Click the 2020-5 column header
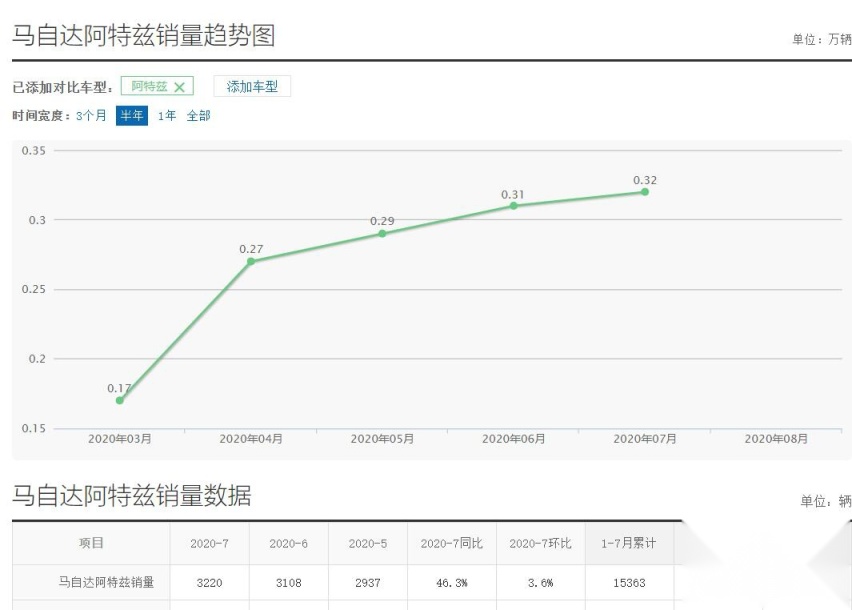Screen dimensions: 852x610 (x=368, y=544)
